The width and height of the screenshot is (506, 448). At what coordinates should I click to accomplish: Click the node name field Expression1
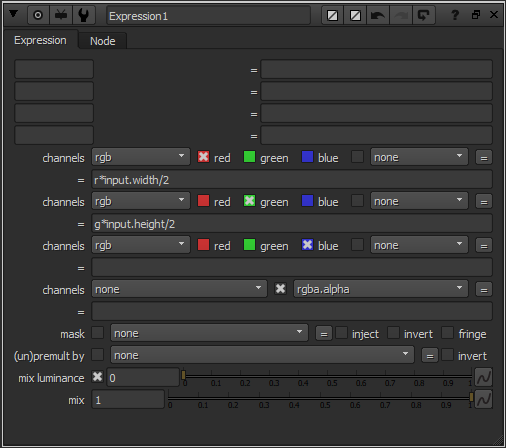tap(208, 16)
